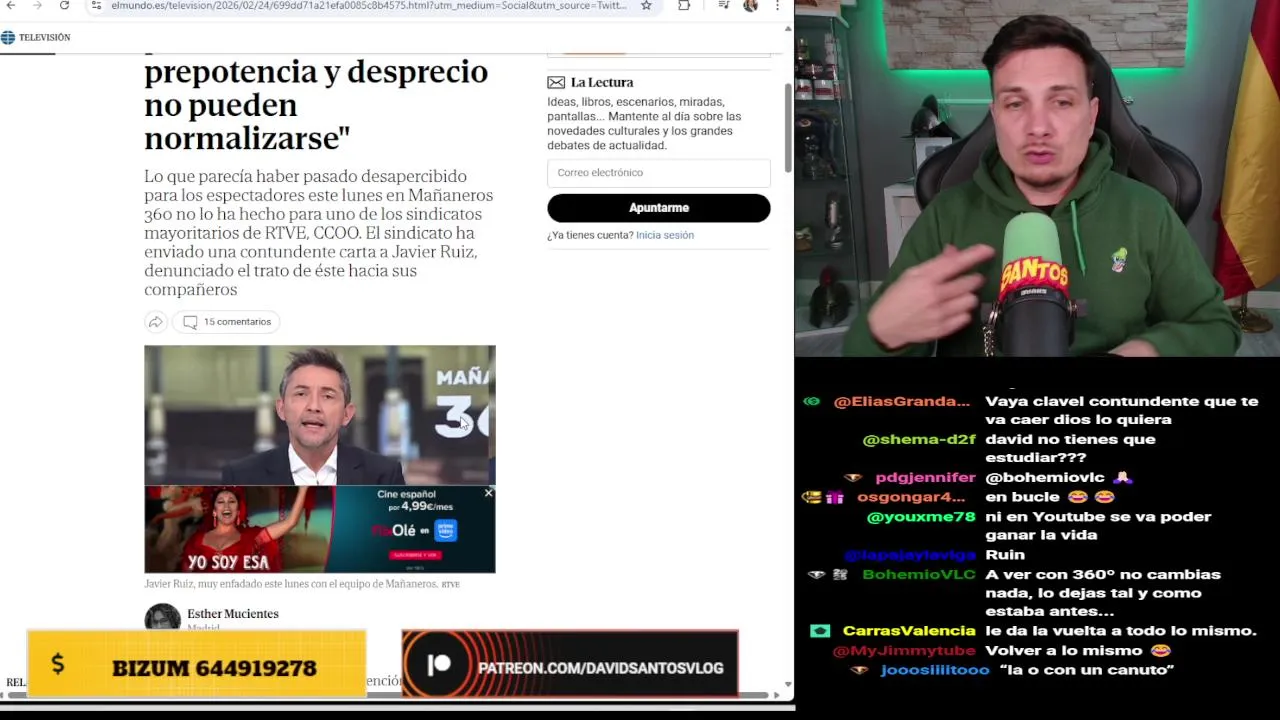Click chat username @youxme78
Screen dimensions: 1280x720
click(921, 517)
